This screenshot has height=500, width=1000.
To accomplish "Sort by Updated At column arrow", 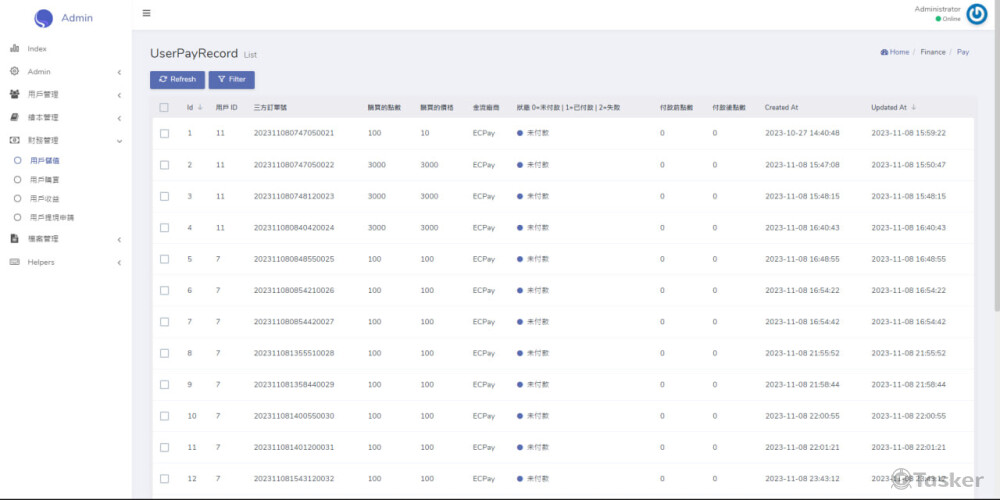I will tap(913, 107).
